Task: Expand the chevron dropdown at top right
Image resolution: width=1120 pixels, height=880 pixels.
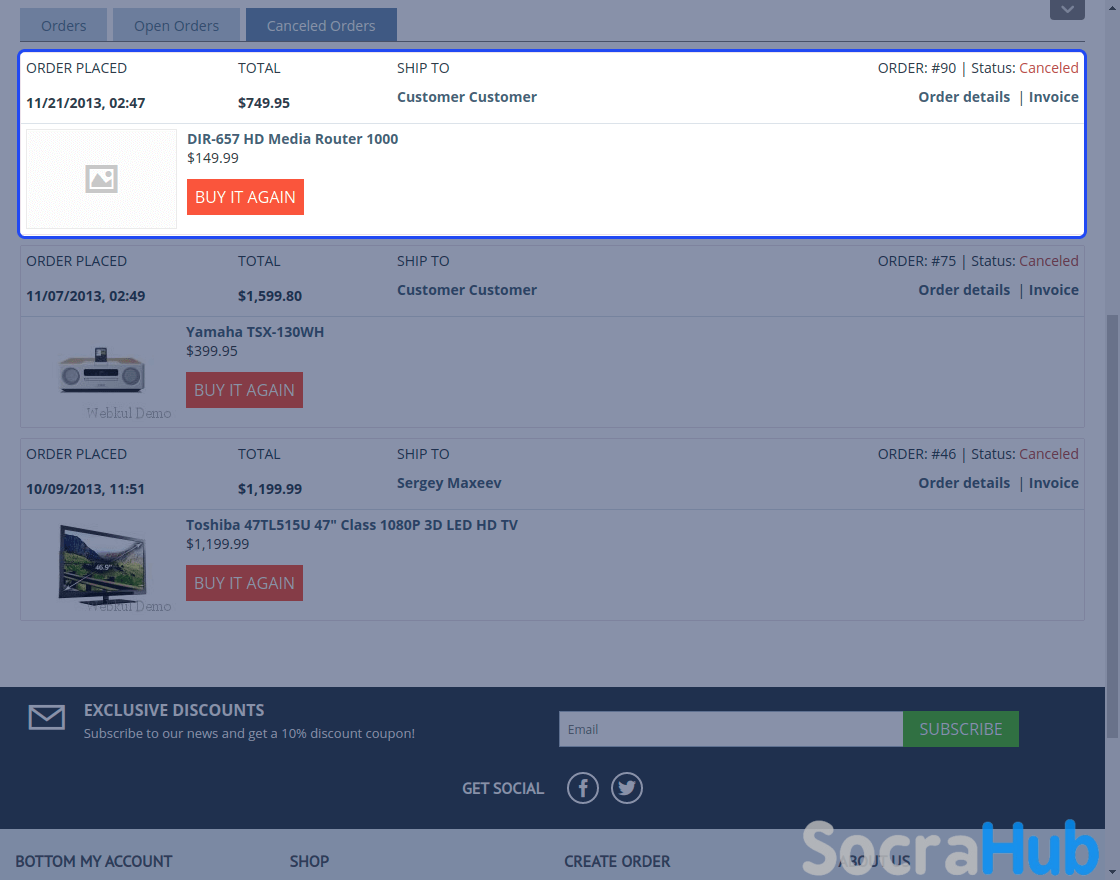Action: click(1067, 9)
